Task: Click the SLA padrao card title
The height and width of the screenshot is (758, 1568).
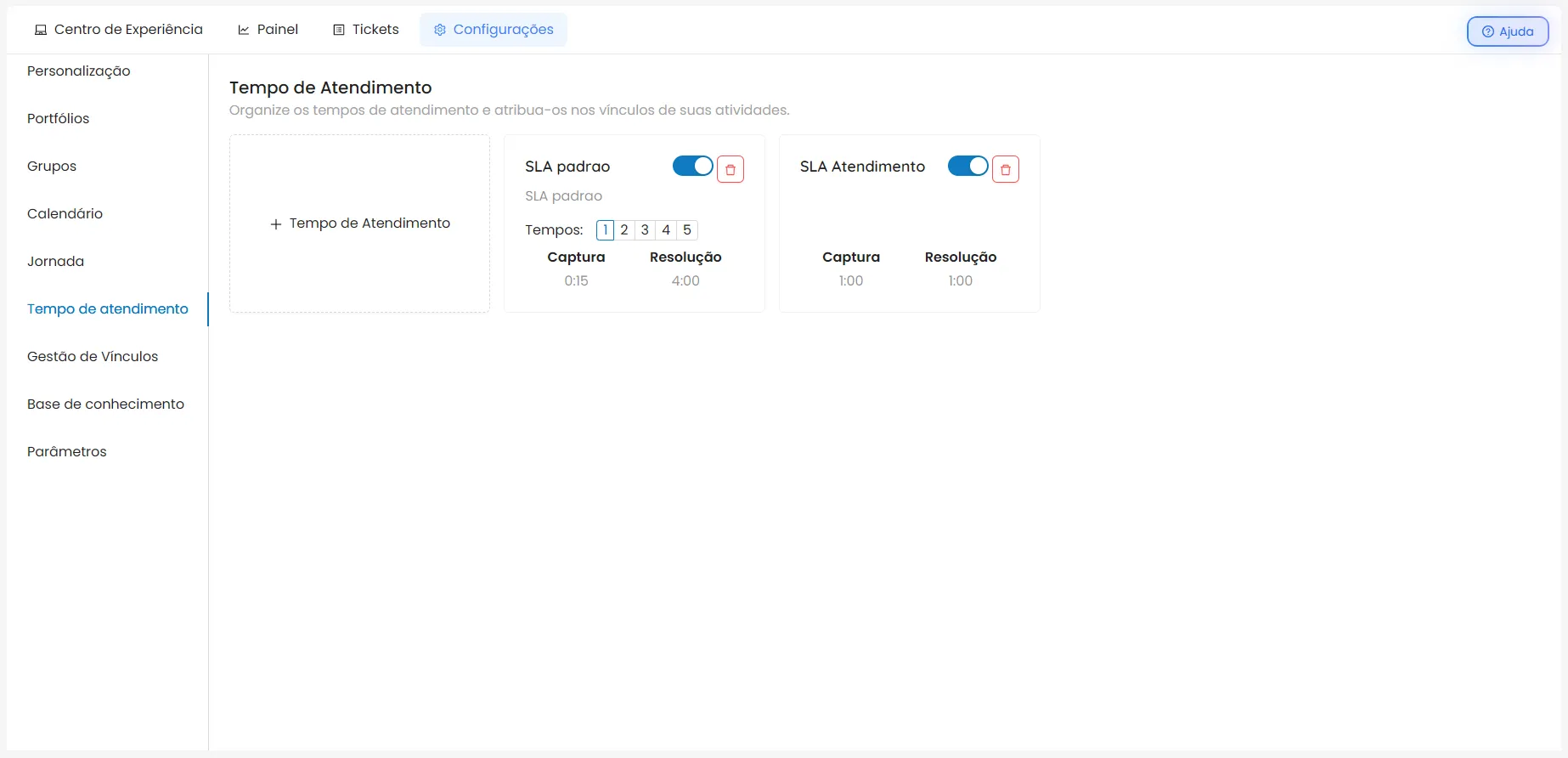Action: (x=567, y=167)
